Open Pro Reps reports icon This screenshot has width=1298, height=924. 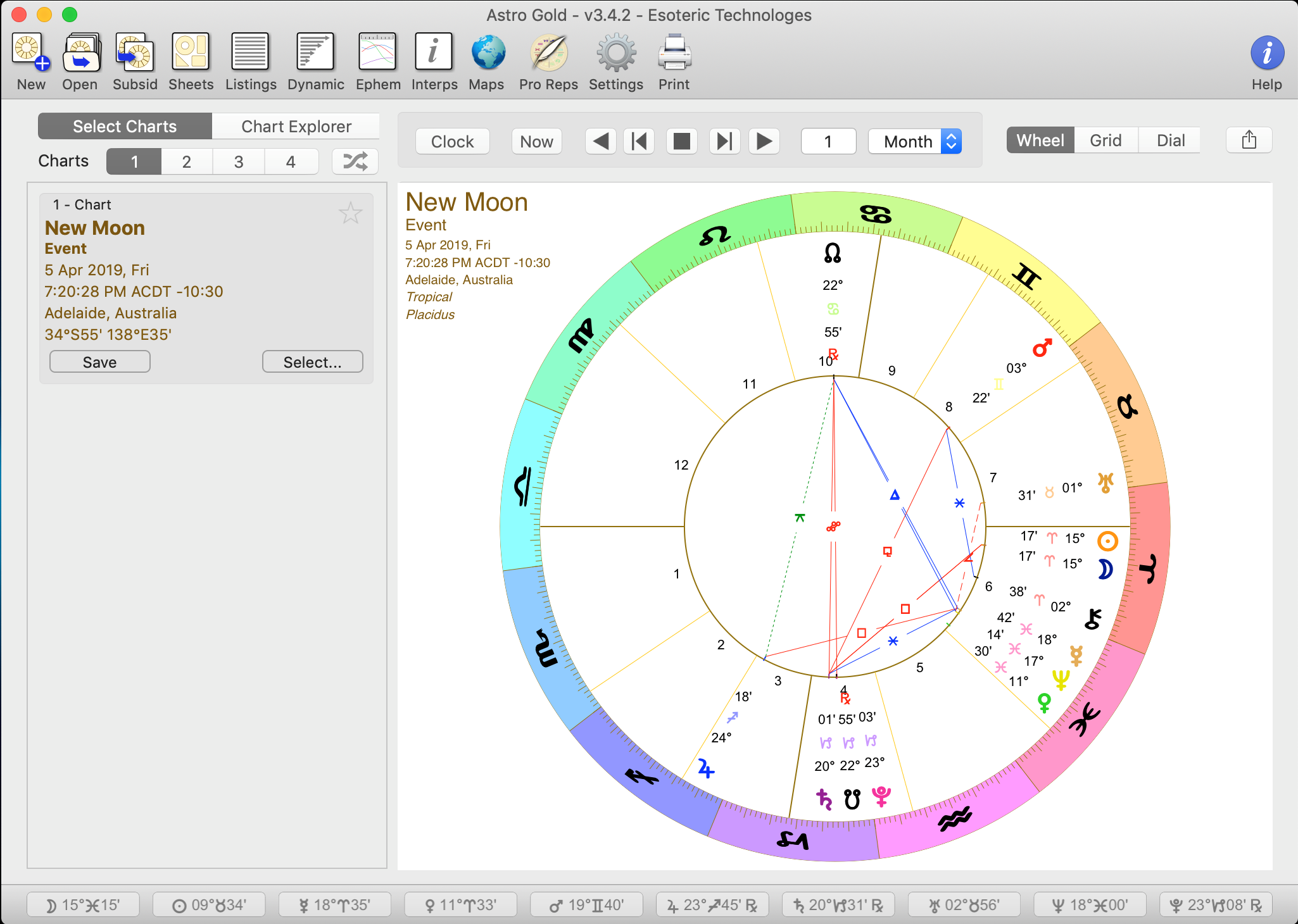pos(548,53)
